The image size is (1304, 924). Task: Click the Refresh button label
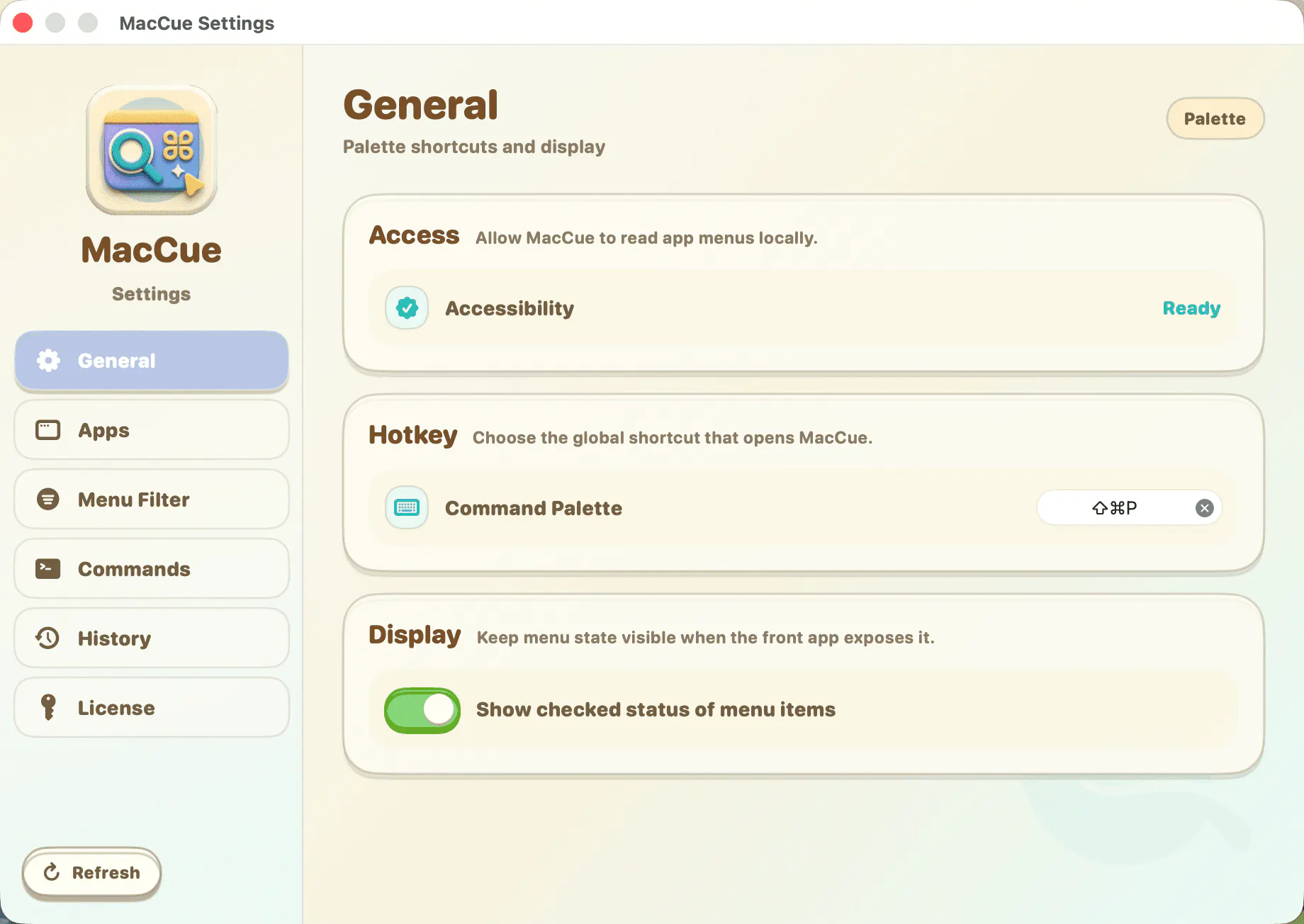pyautogui.click(x=106, y=872)
